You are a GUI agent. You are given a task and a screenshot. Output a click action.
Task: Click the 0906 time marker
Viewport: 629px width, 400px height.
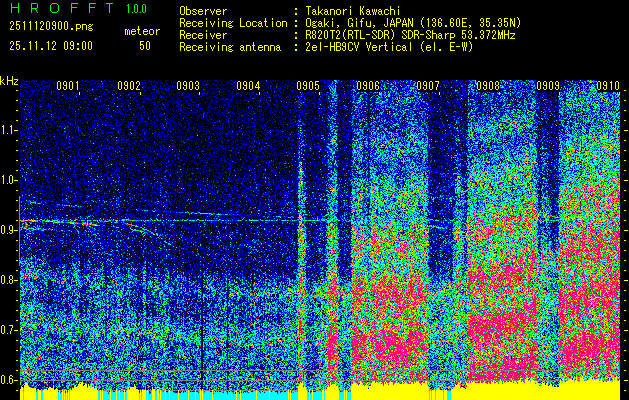[x=368, y=85]
